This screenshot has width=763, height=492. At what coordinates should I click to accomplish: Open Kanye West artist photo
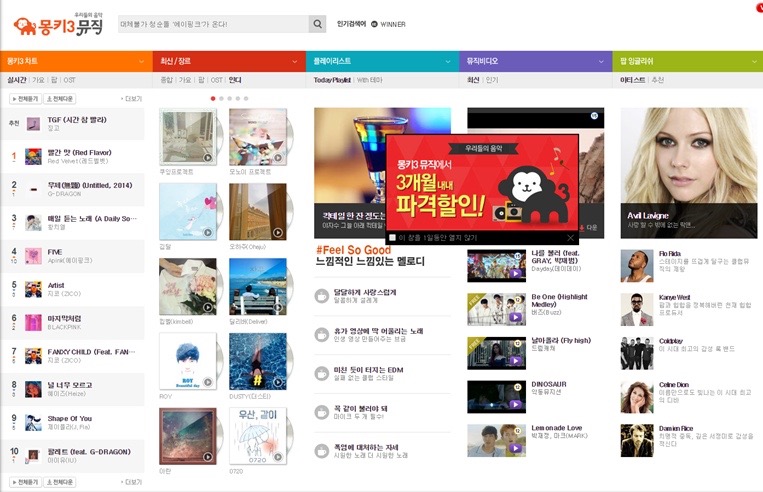point(637,310)
